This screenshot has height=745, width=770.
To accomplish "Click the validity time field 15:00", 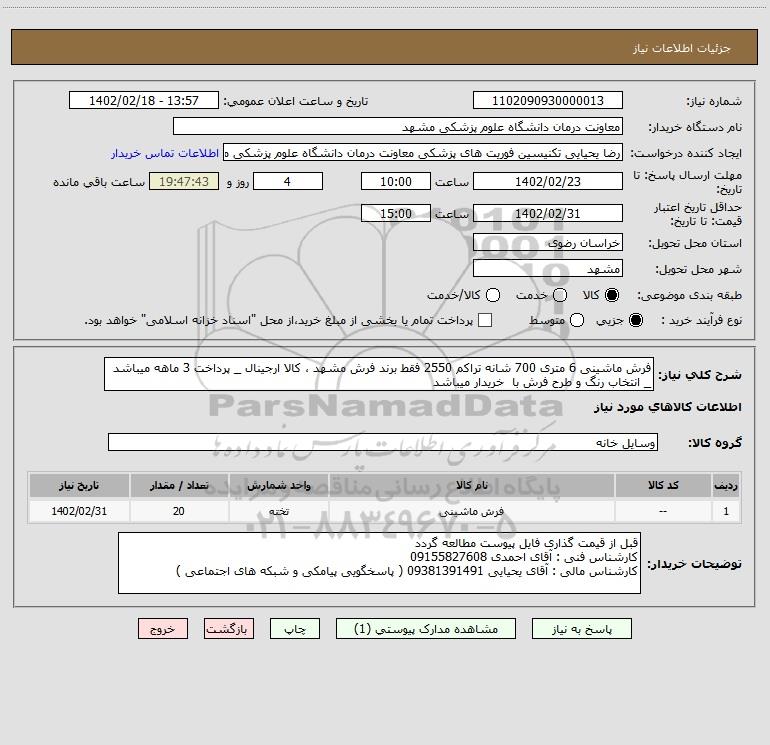I will click(x=396, y=214).
